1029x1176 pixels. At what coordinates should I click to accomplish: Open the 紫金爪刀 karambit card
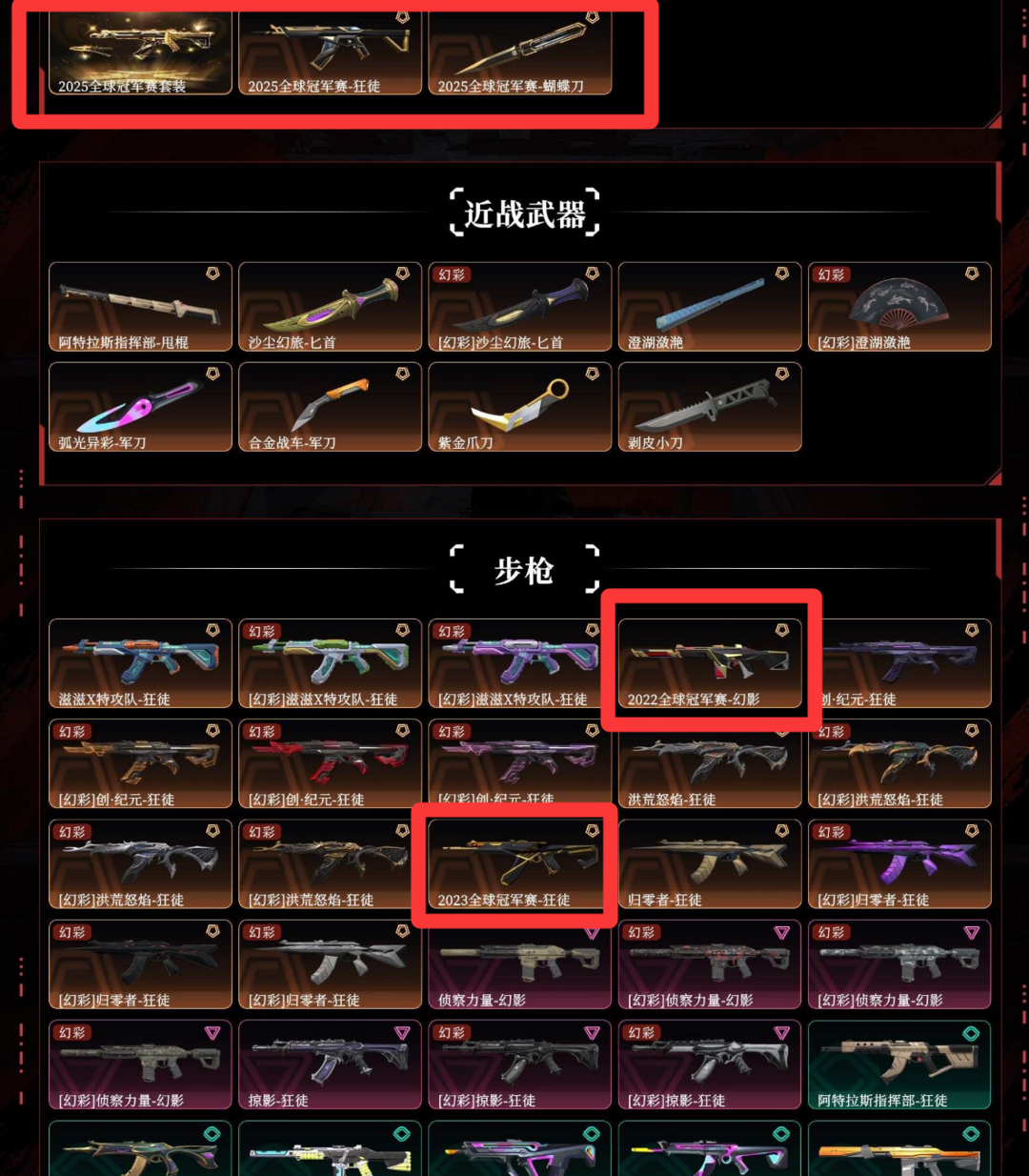pyautogui.click(x=519, y=407)
